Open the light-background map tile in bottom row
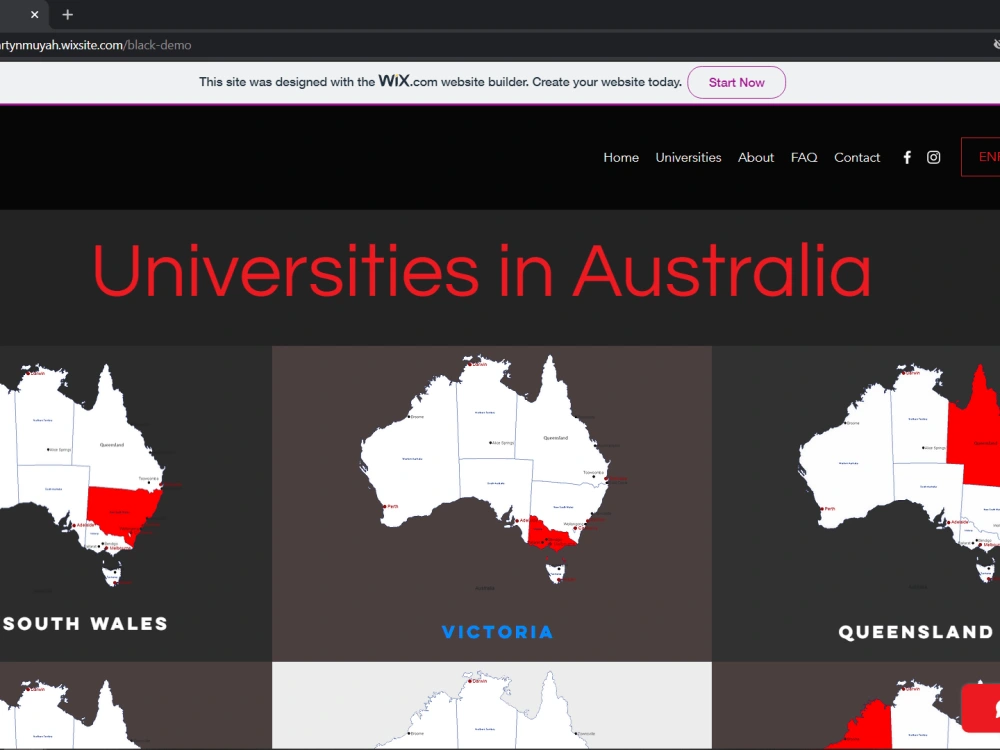Image resolution: width=1000 pixels, height=750 pixels. pyautogui.click(x=492, y=705)
